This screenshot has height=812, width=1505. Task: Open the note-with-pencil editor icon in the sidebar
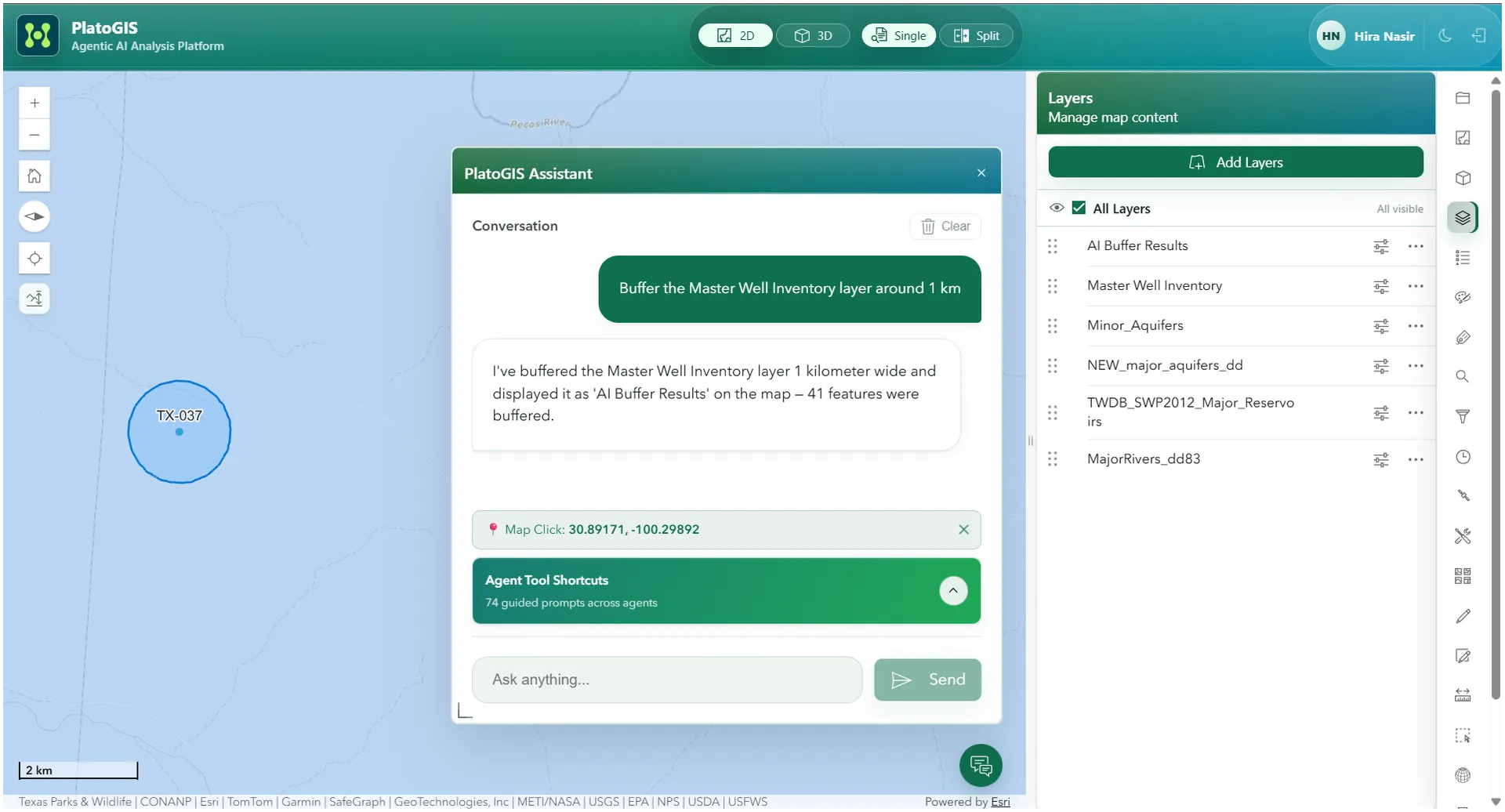coord(1463,656)
